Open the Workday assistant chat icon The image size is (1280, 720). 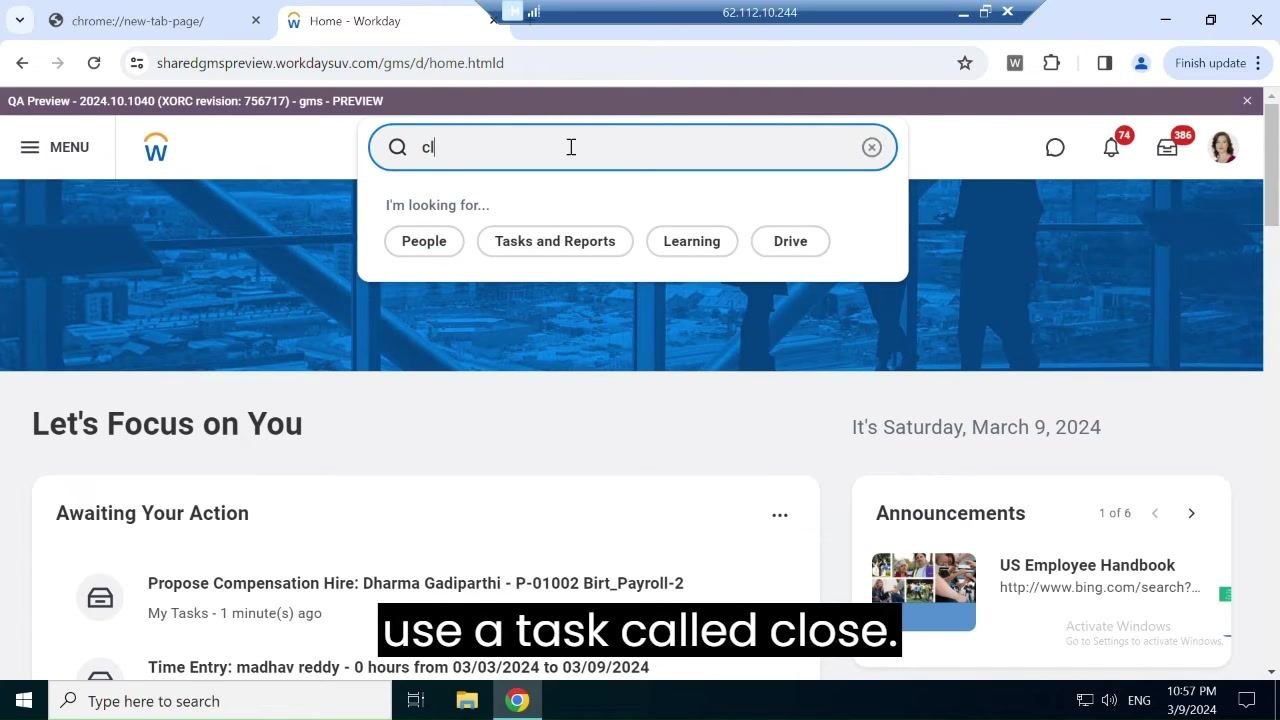point(1055,147)
